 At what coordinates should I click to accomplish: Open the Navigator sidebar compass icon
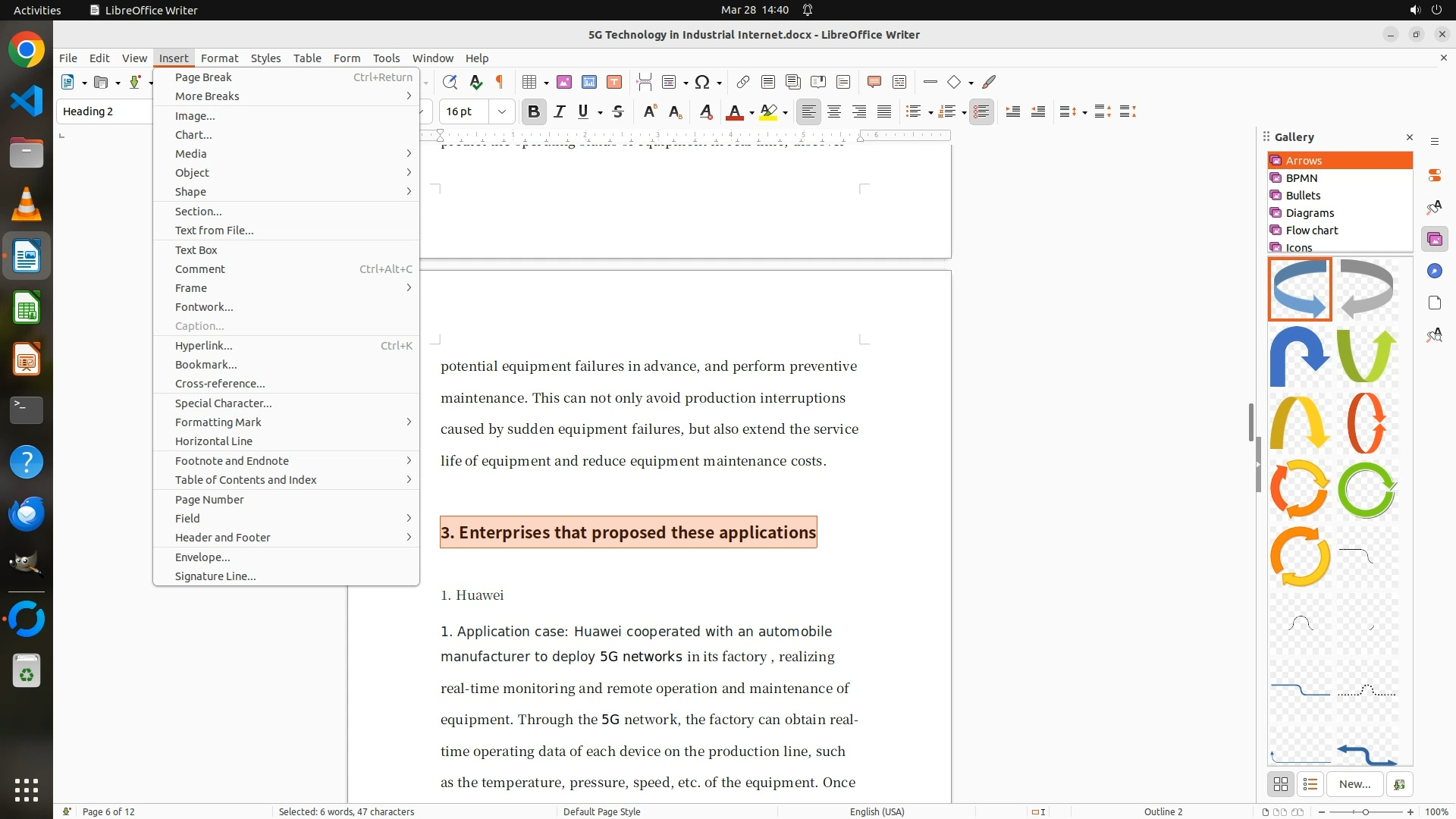(1434, 271)
